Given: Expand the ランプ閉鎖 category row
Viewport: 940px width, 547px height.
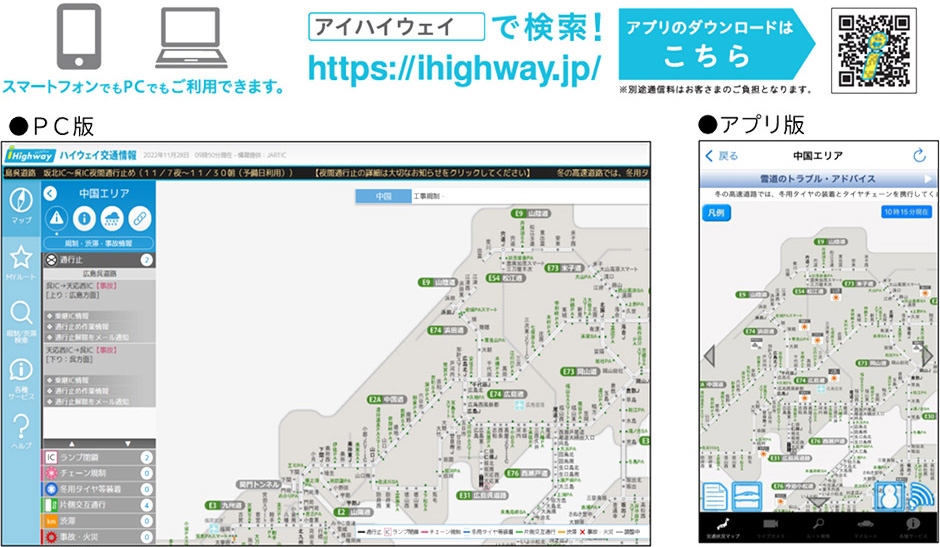Looking at the screenshot, I should (99, 457).
